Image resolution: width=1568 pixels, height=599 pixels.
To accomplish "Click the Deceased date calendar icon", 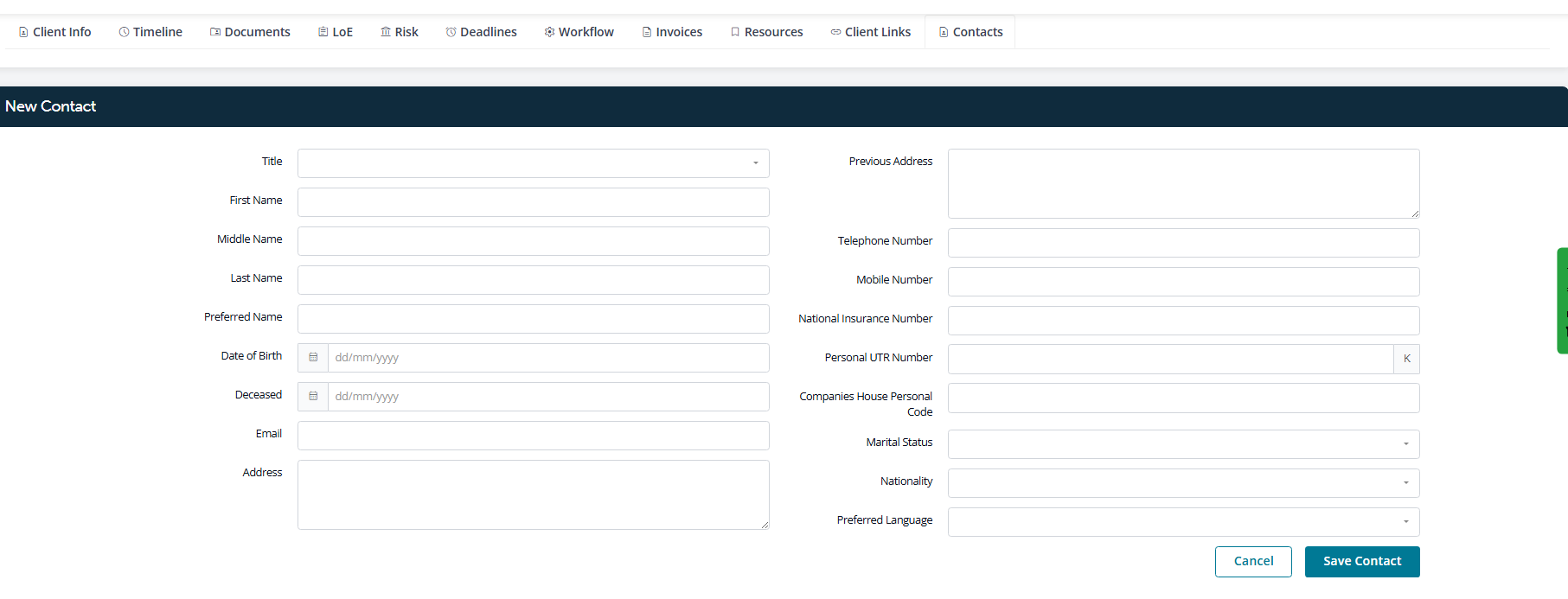I will click(313, 397).
